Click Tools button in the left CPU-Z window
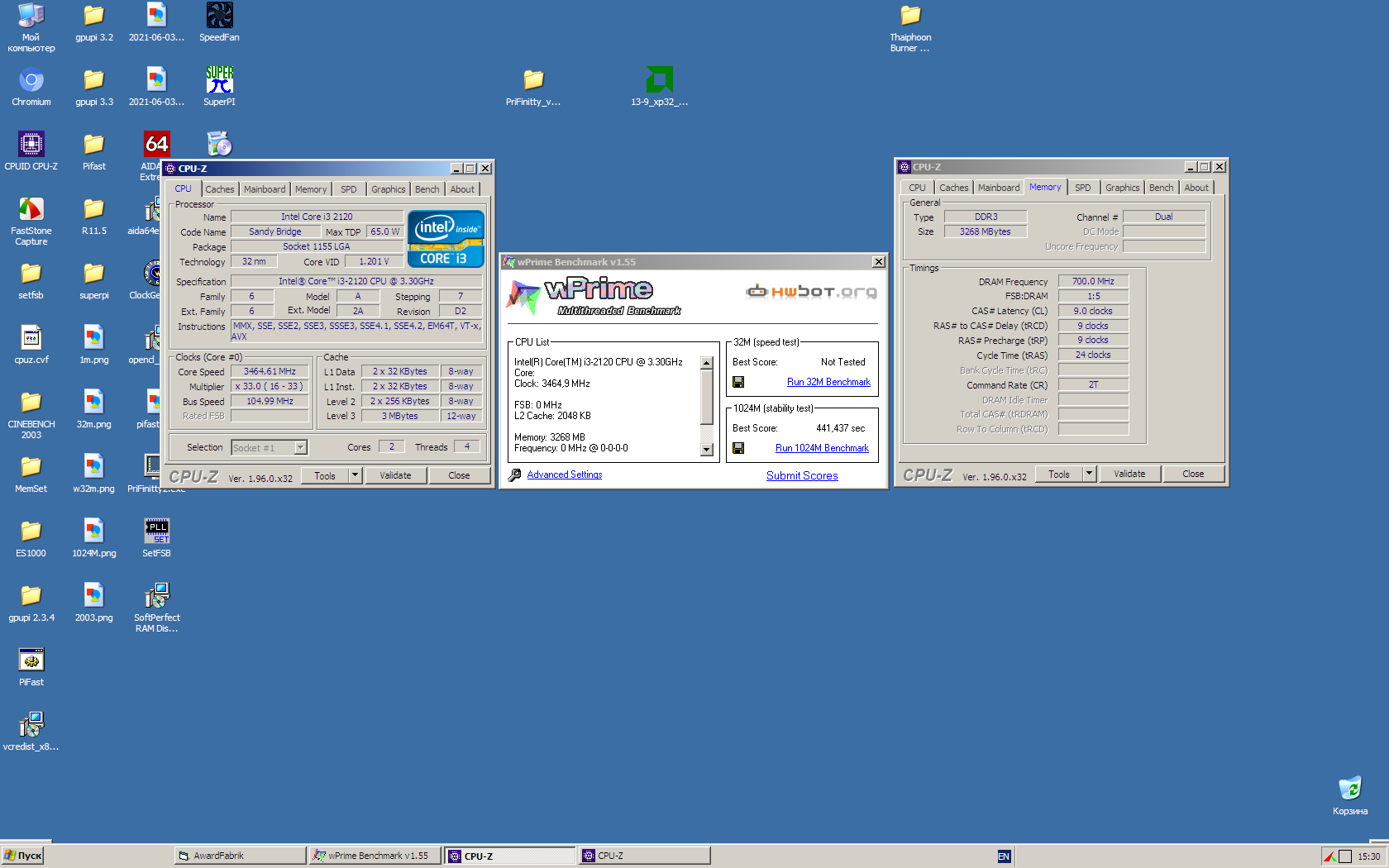Viewport: 1389px width, 868px height. [325, 475]
